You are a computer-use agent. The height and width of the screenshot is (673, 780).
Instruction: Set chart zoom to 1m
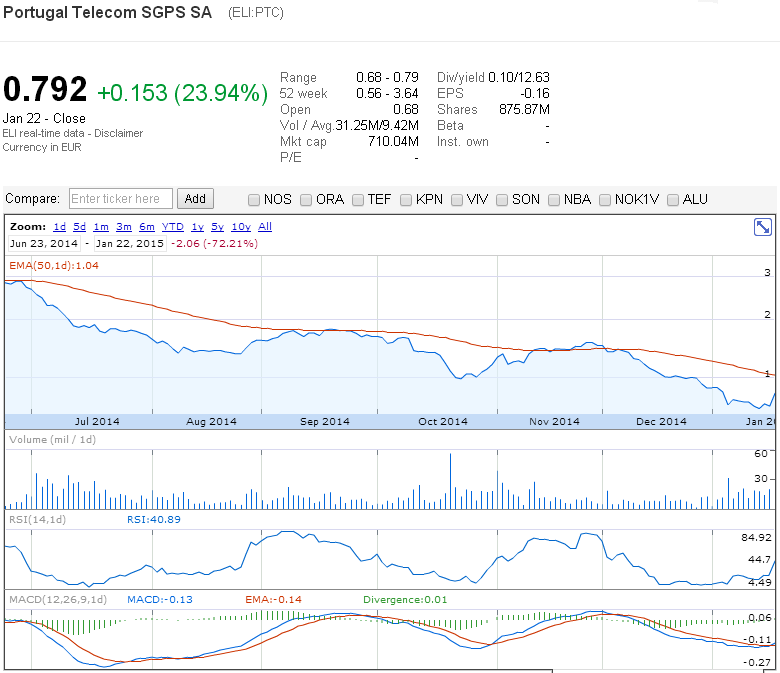click(x=101, y=227)
